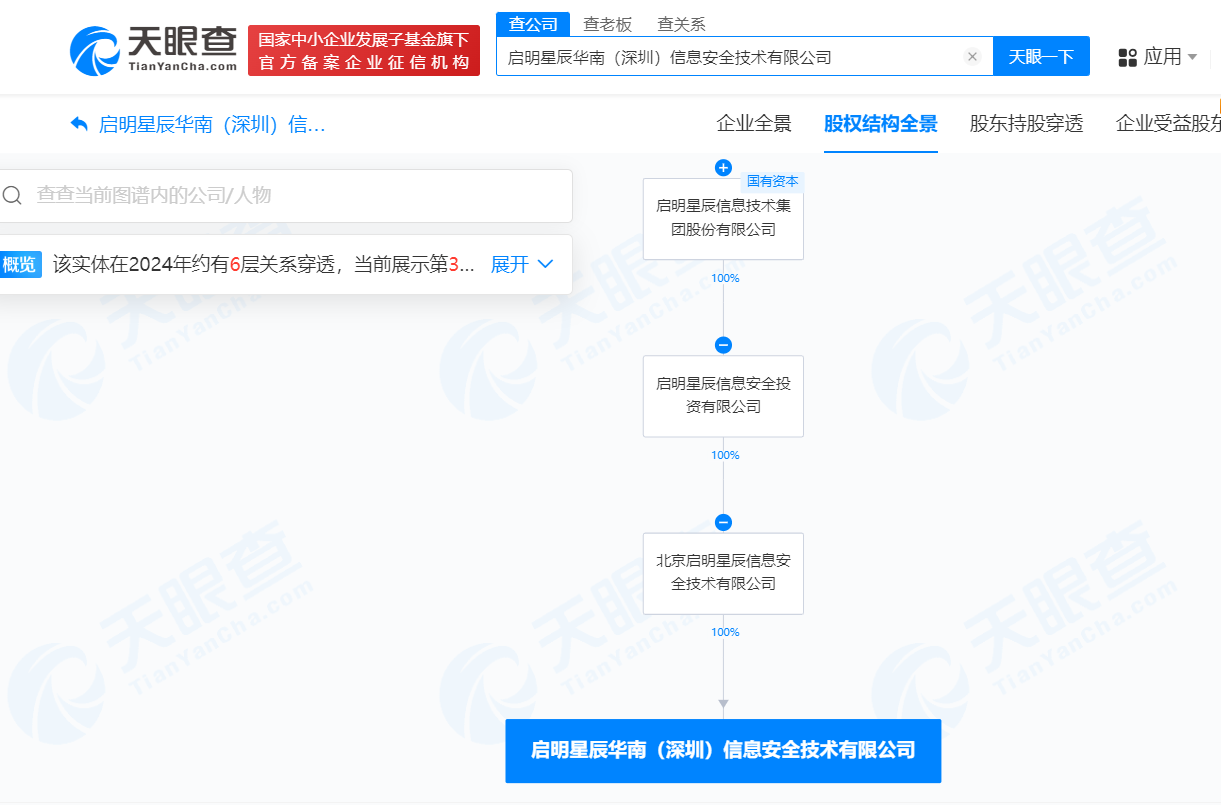
Task: Select the 北京启明星辰信息安全技术有限公司 node
Action: tap(723, 572)
